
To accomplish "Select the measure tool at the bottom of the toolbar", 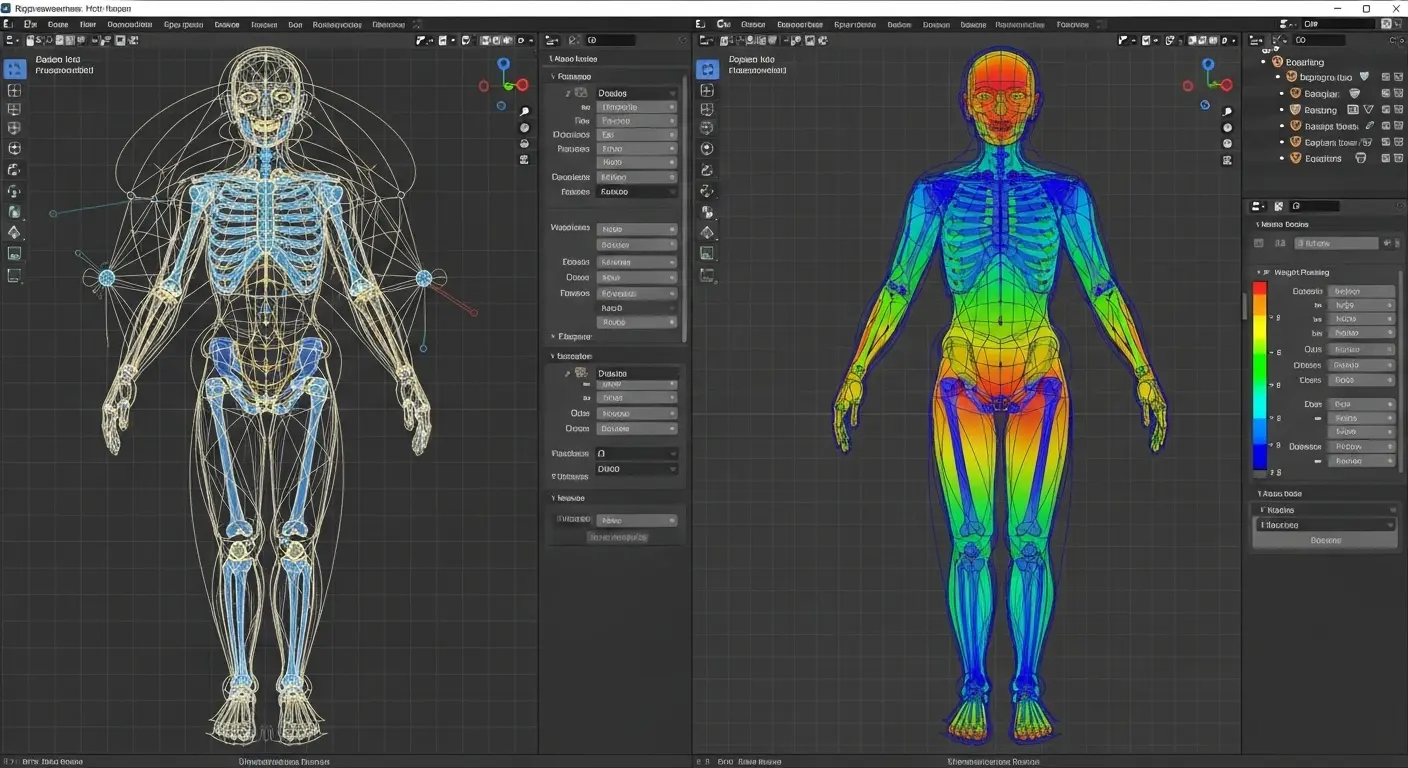I will tap(14, 276).
